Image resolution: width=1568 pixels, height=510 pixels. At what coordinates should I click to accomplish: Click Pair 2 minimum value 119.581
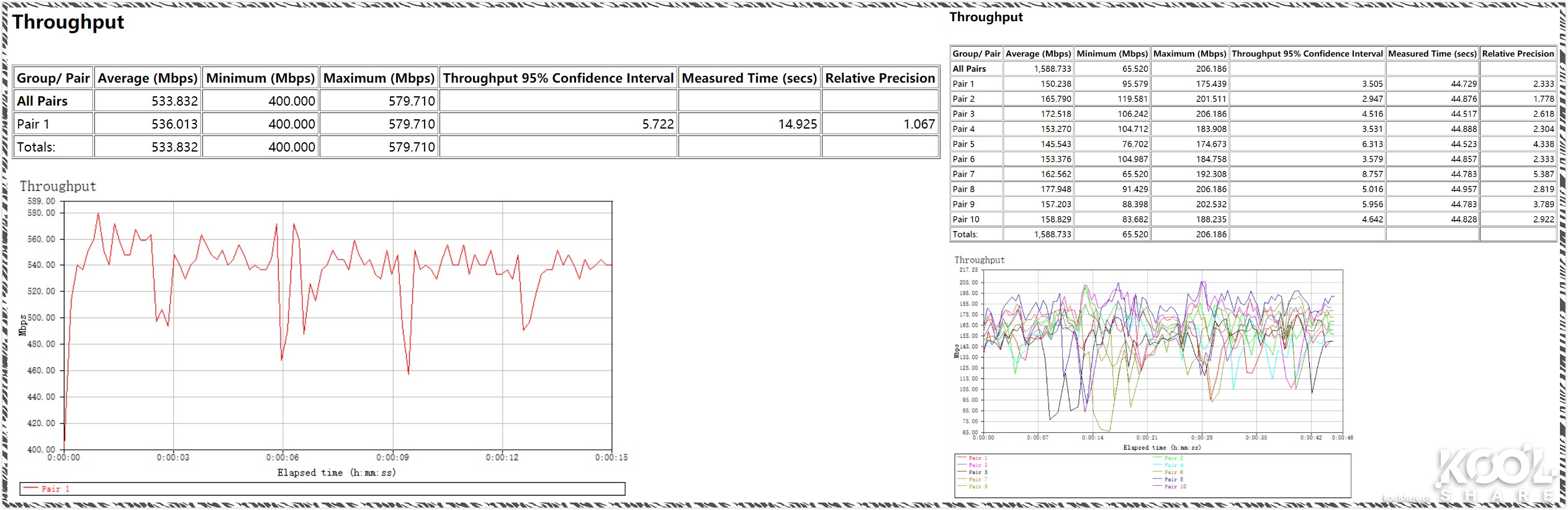click(x=1133, y=99)
